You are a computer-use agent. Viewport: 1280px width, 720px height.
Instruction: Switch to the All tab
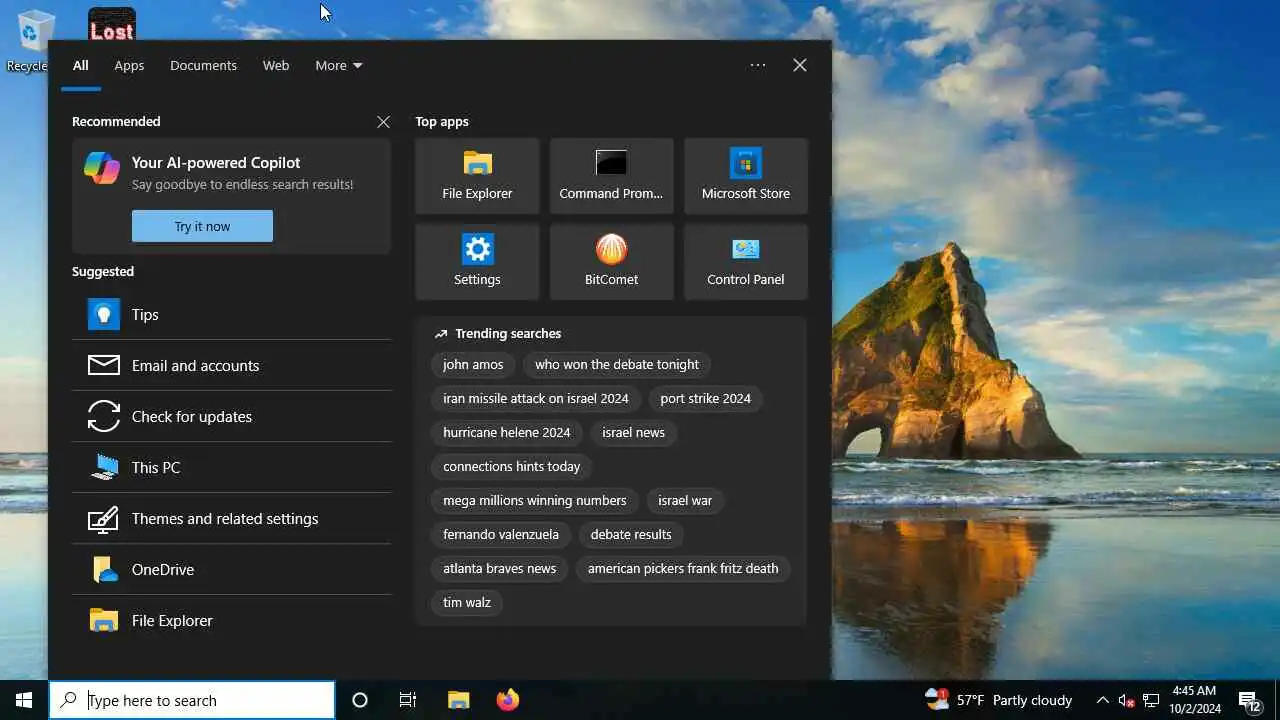(81, 65)
